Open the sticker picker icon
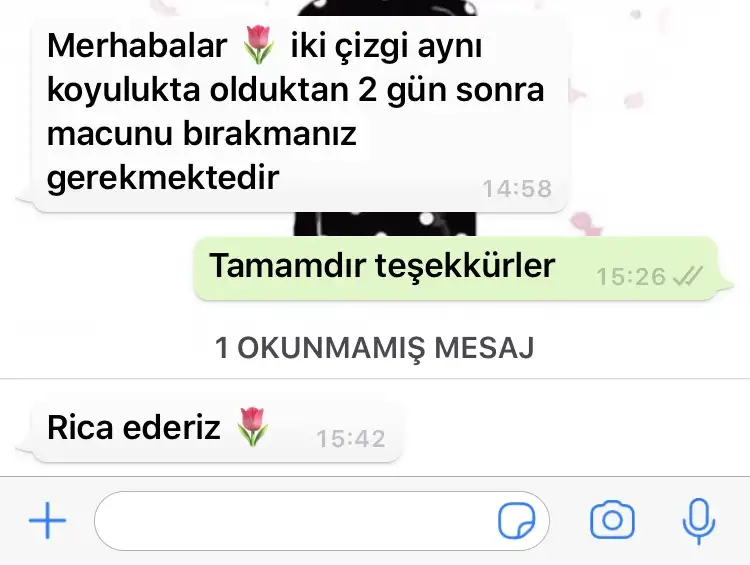 (517, 521)
